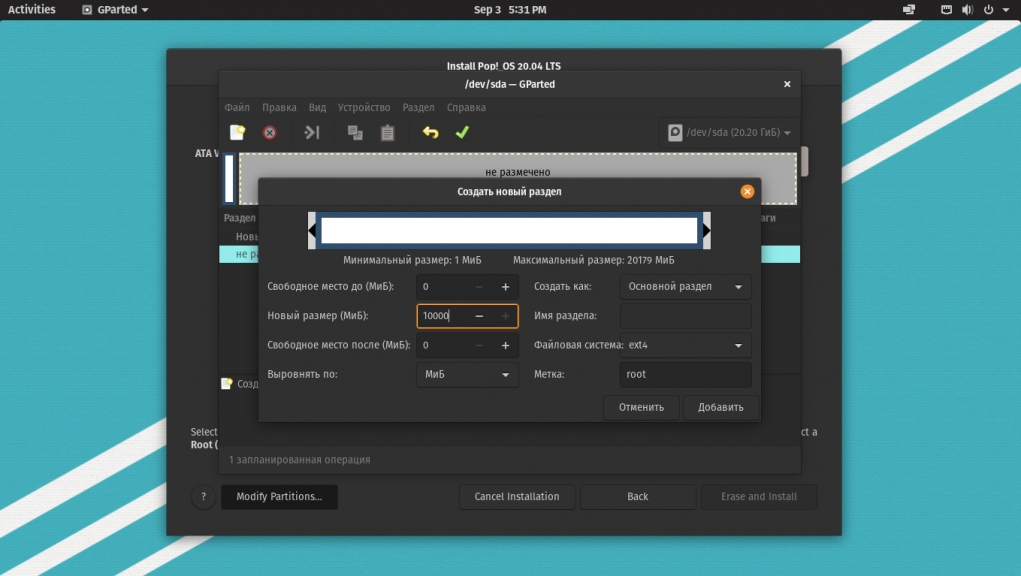
Task: Click the green apply operations checkmark
Action: pyautogui.click(x=462, y=132)
